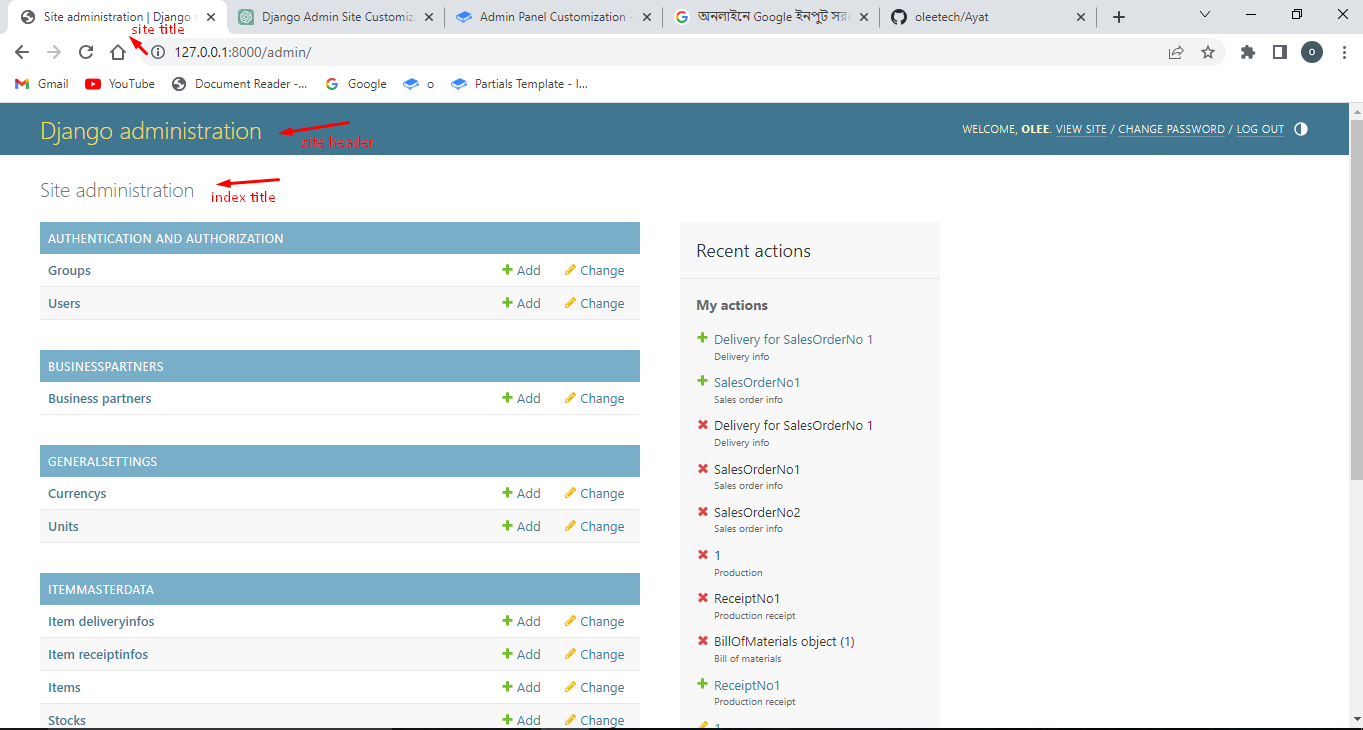
Task: Click the green plus Add for Groups
Action: pos(521,271)
